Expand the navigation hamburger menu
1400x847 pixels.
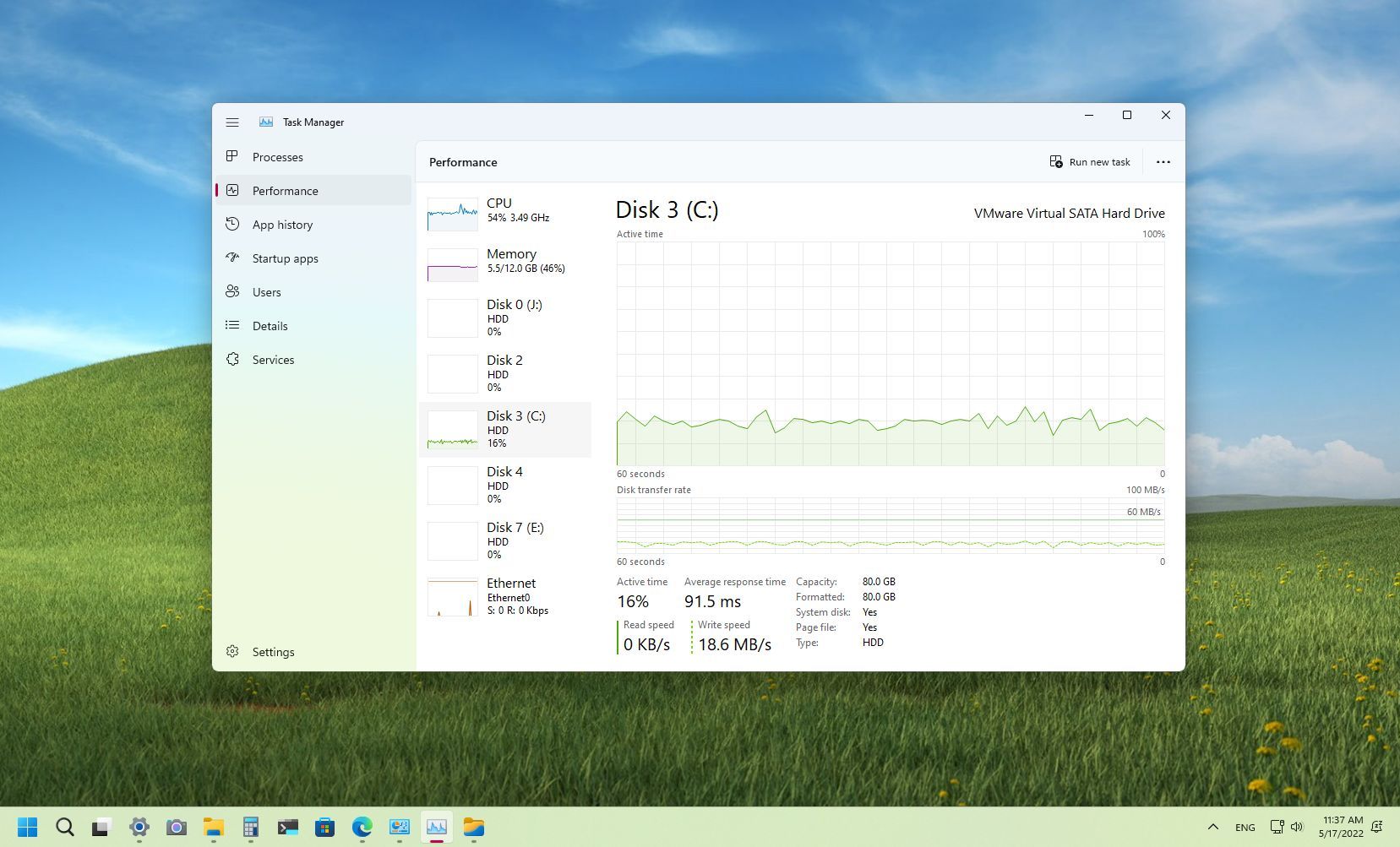232,122
